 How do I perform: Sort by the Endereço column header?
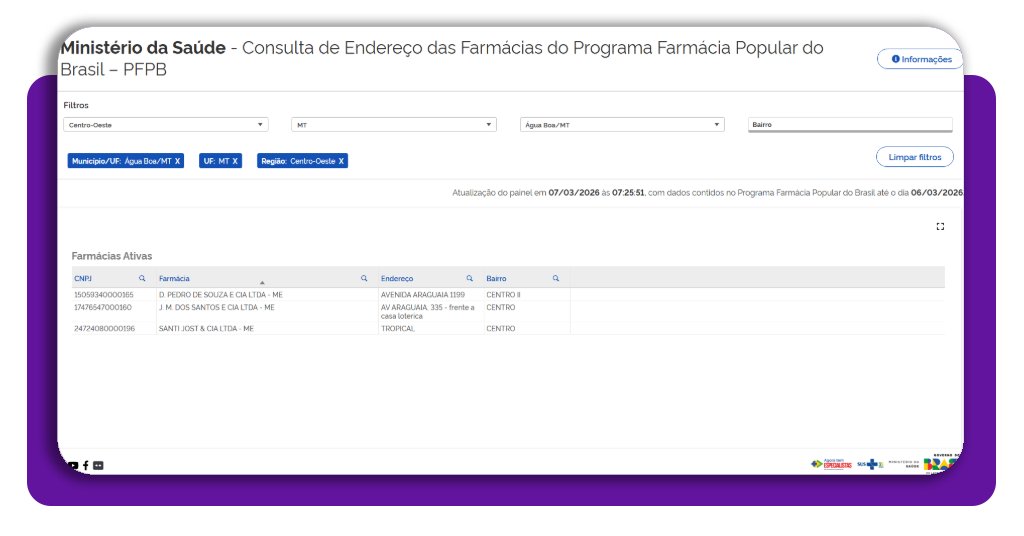397,279
